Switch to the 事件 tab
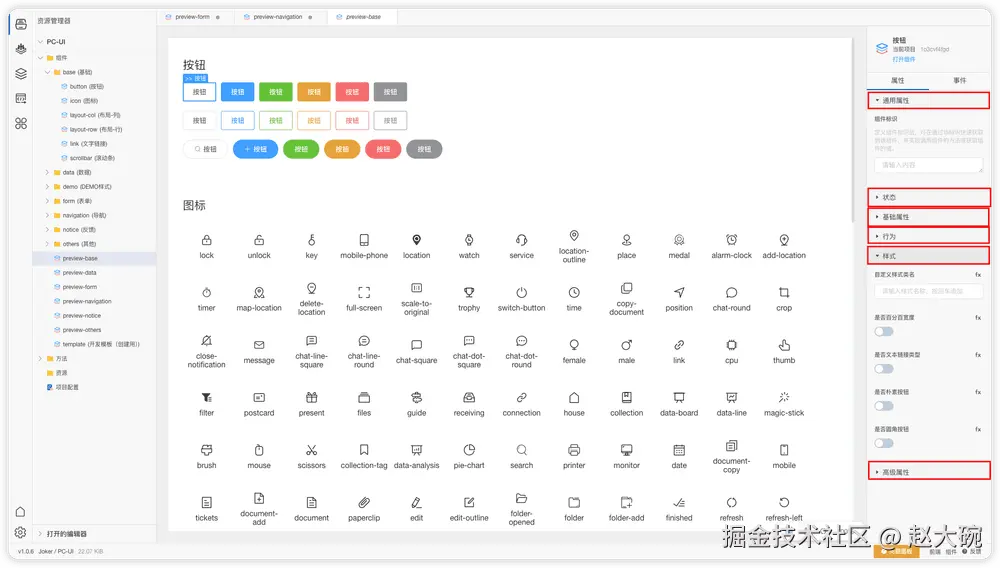The width and height of the screenshot is (1000, 568). [959, 81]
